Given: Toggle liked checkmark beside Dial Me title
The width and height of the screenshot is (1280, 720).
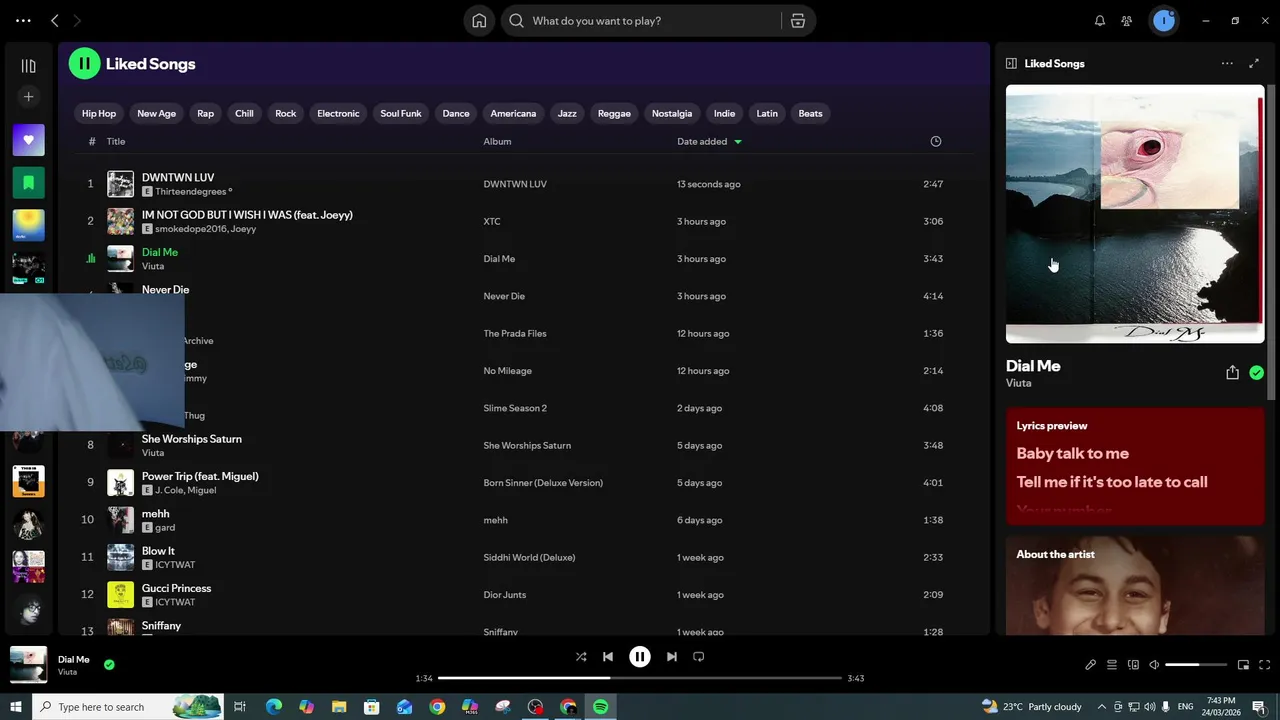Looking at the screenshot, I should 1256,373.
